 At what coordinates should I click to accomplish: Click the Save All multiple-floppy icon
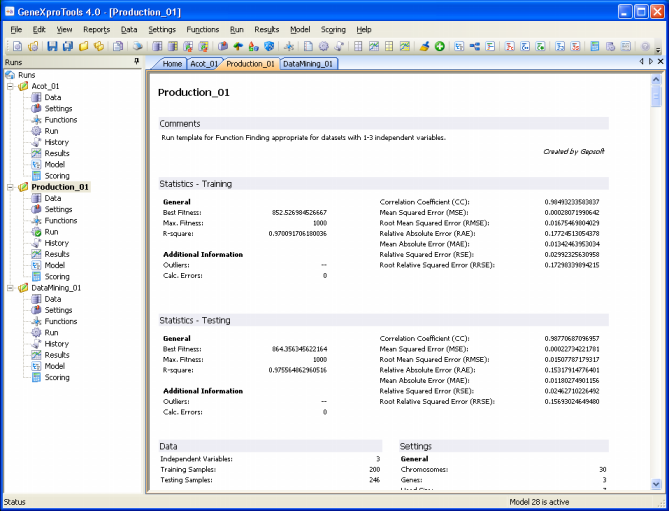68,46
